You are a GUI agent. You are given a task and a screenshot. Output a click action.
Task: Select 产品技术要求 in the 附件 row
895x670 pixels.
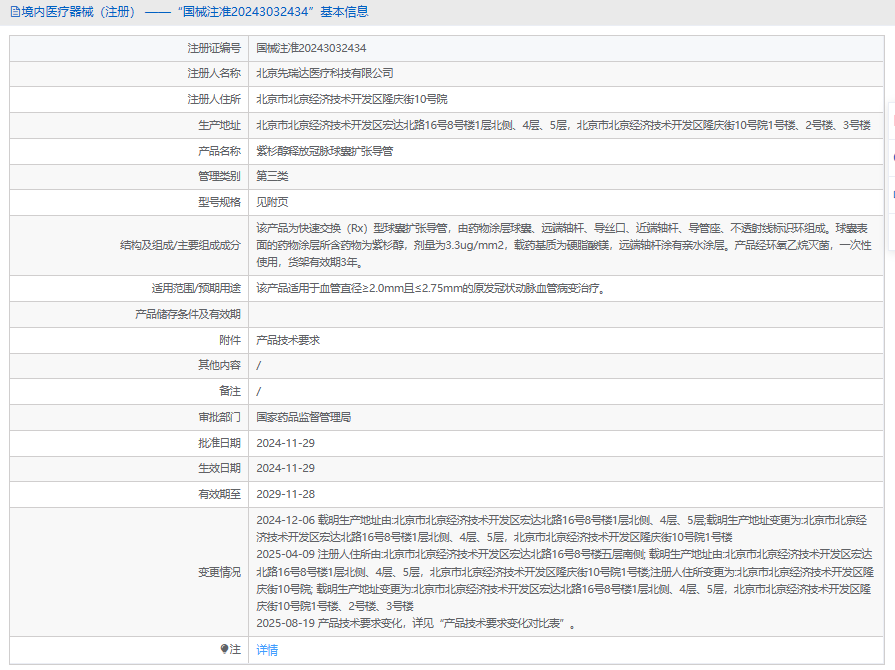click(x=288, y=341)
